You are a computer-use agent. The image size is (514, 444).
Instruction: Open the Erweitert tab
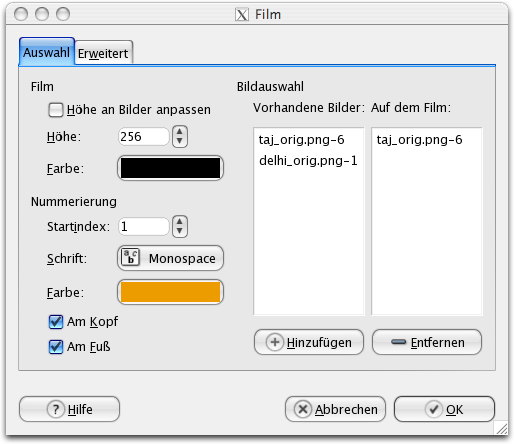pyautogui.click(x=104, y=53)
